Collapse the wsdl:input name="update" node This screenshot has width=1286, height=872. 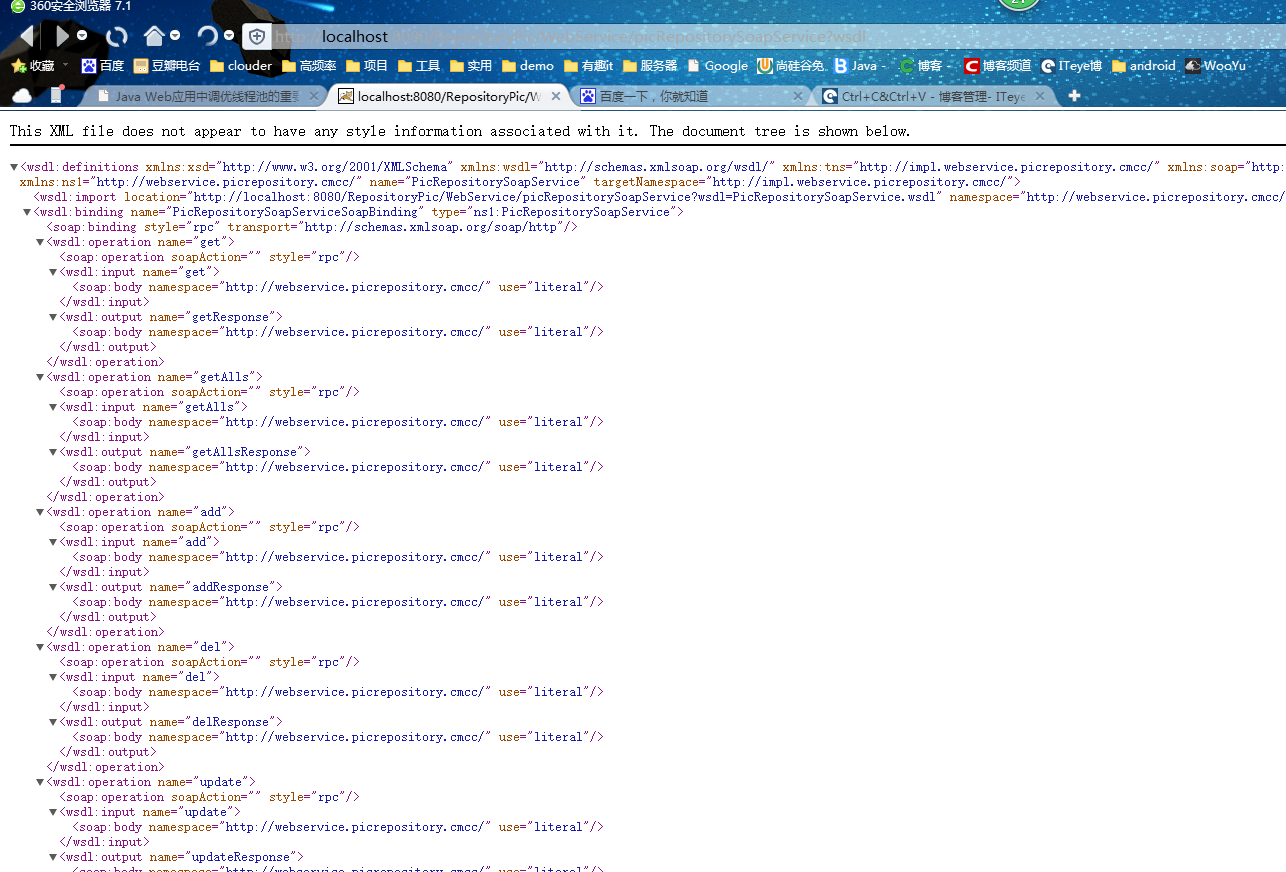(x=53, y=812)
